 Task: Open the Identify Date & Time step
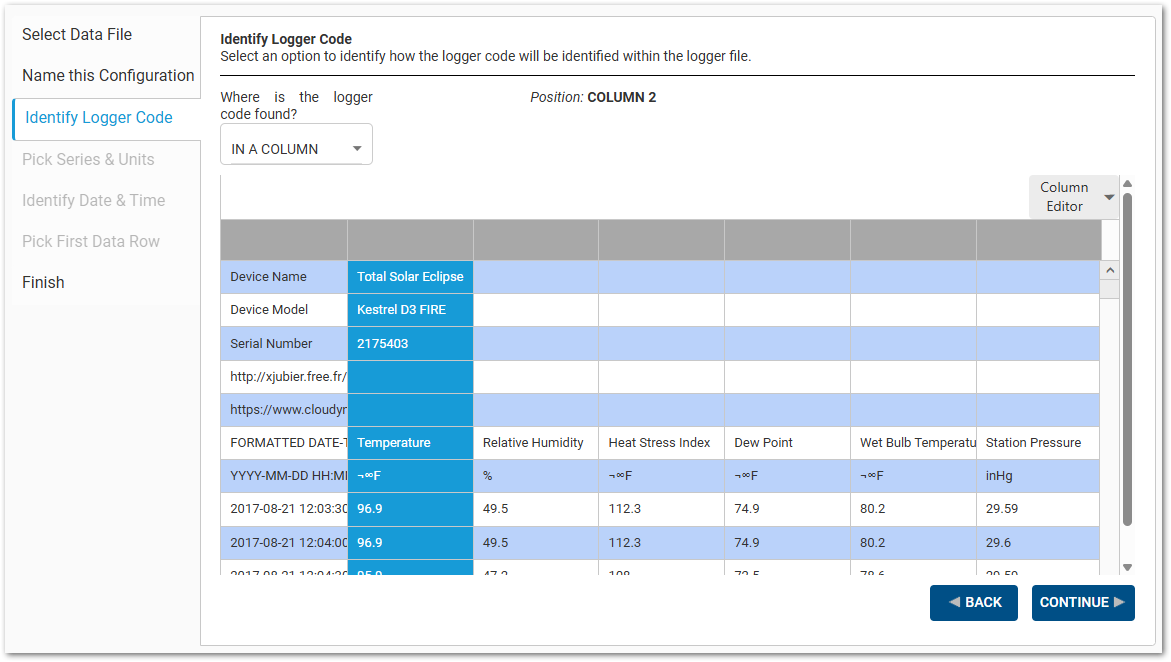pos(93,200)
